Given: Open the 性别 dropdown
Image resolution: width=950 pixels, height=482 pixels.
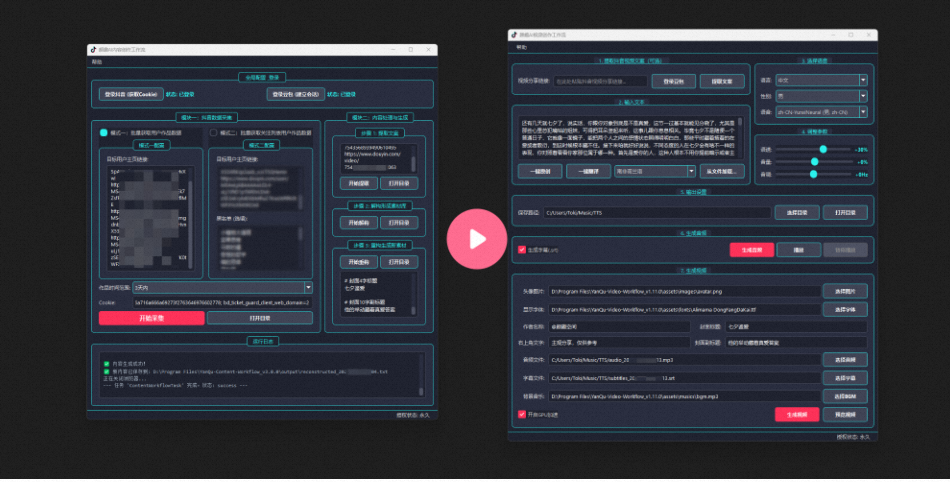Looking at the screenshot, I should coord(822,96).
